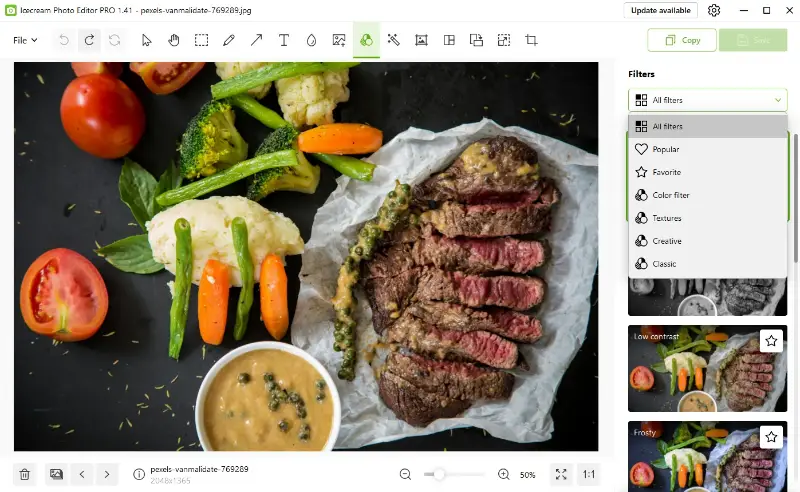
Task: Select Textures in filter category list
Action: (x=667, y=218)
